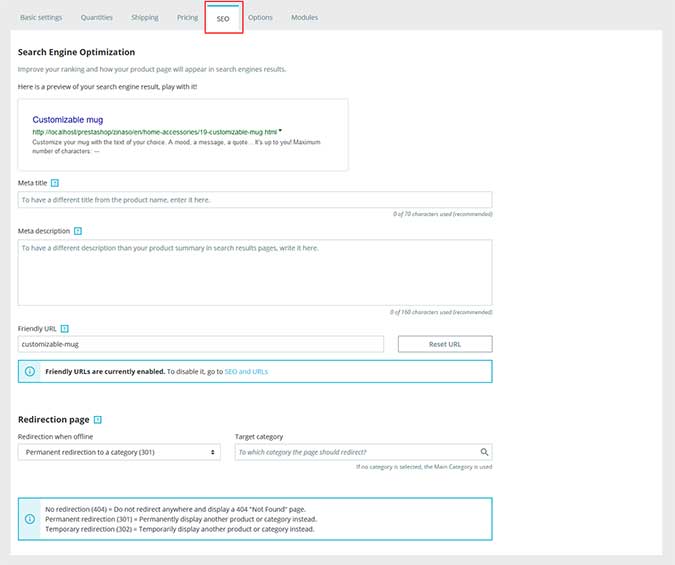The height and width of the screenshot is (565, 675).
Task: Click the Redirection page help icon
Action: pyautogui.click(x=98, y=420)
